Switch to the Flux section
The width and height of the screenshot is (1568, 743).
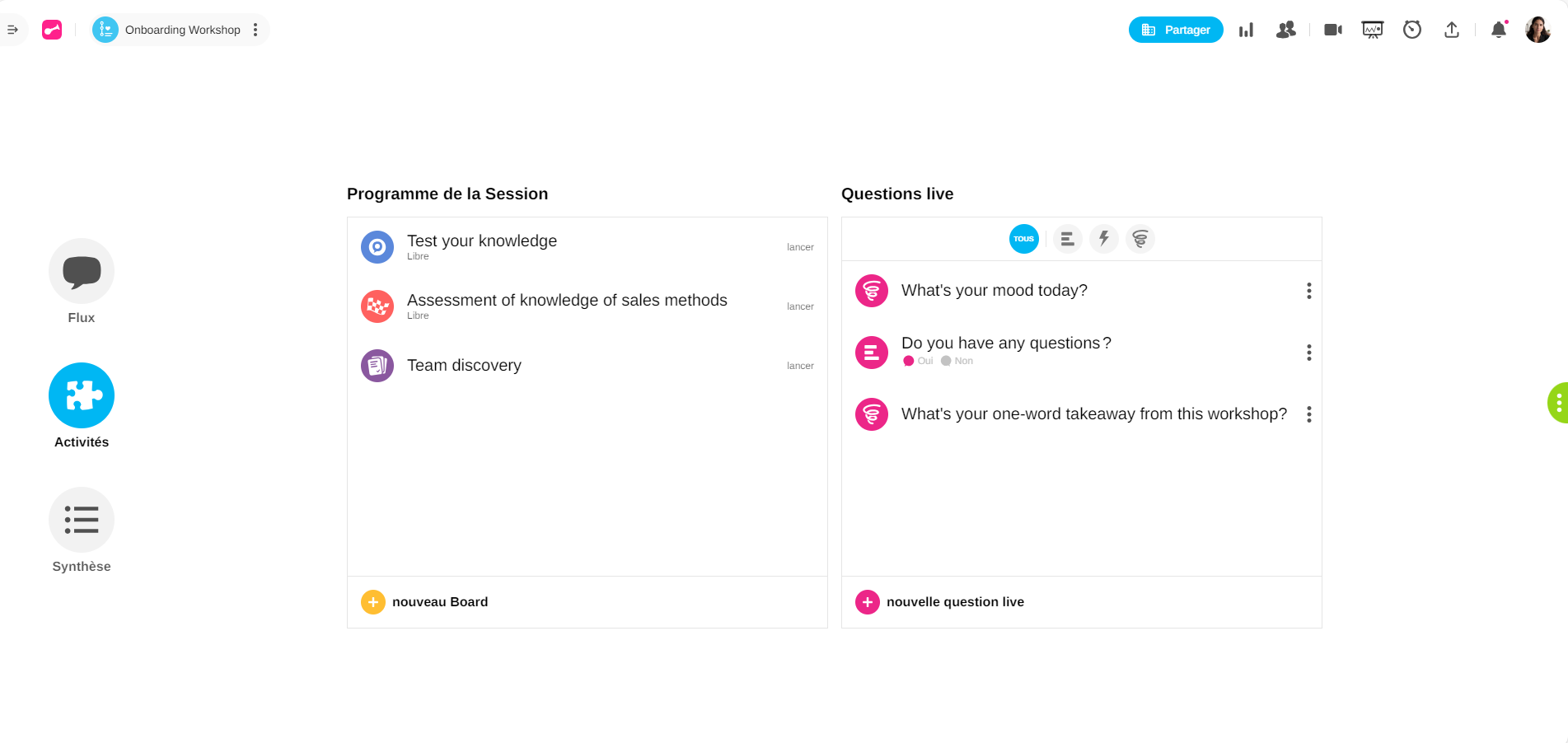tap(81, 272)
